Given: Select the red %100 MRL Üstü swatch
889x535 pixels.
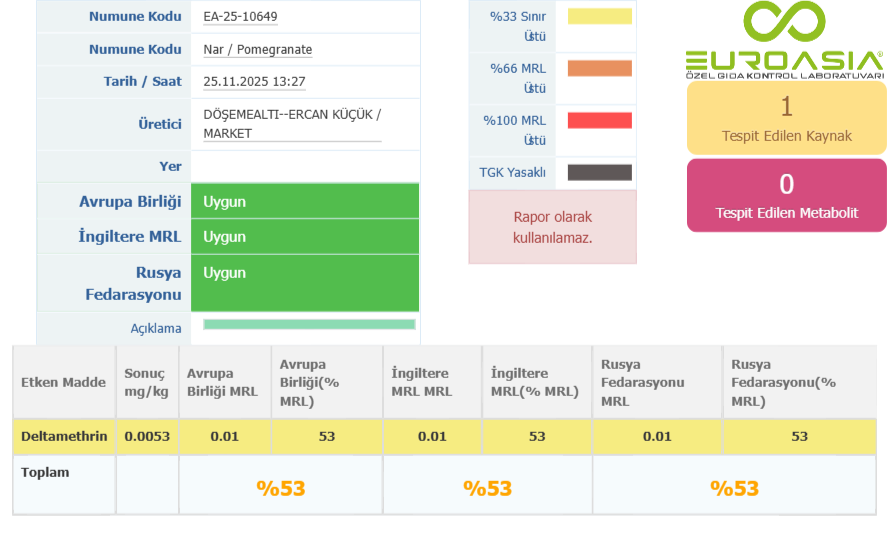Looking at the screenshot, I should [599, 121].
